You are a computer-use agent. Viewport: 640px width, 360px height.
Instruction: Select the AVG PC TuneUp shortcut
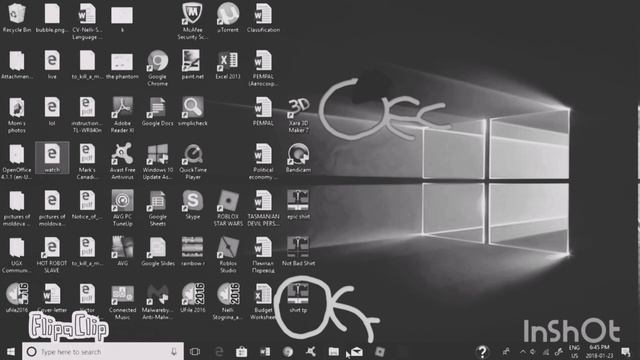coord(122,208)
